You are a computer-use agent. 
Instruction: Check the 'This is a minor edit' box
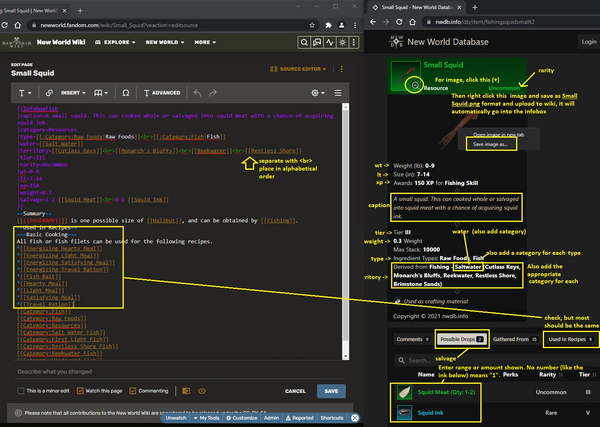click(20, 391)
